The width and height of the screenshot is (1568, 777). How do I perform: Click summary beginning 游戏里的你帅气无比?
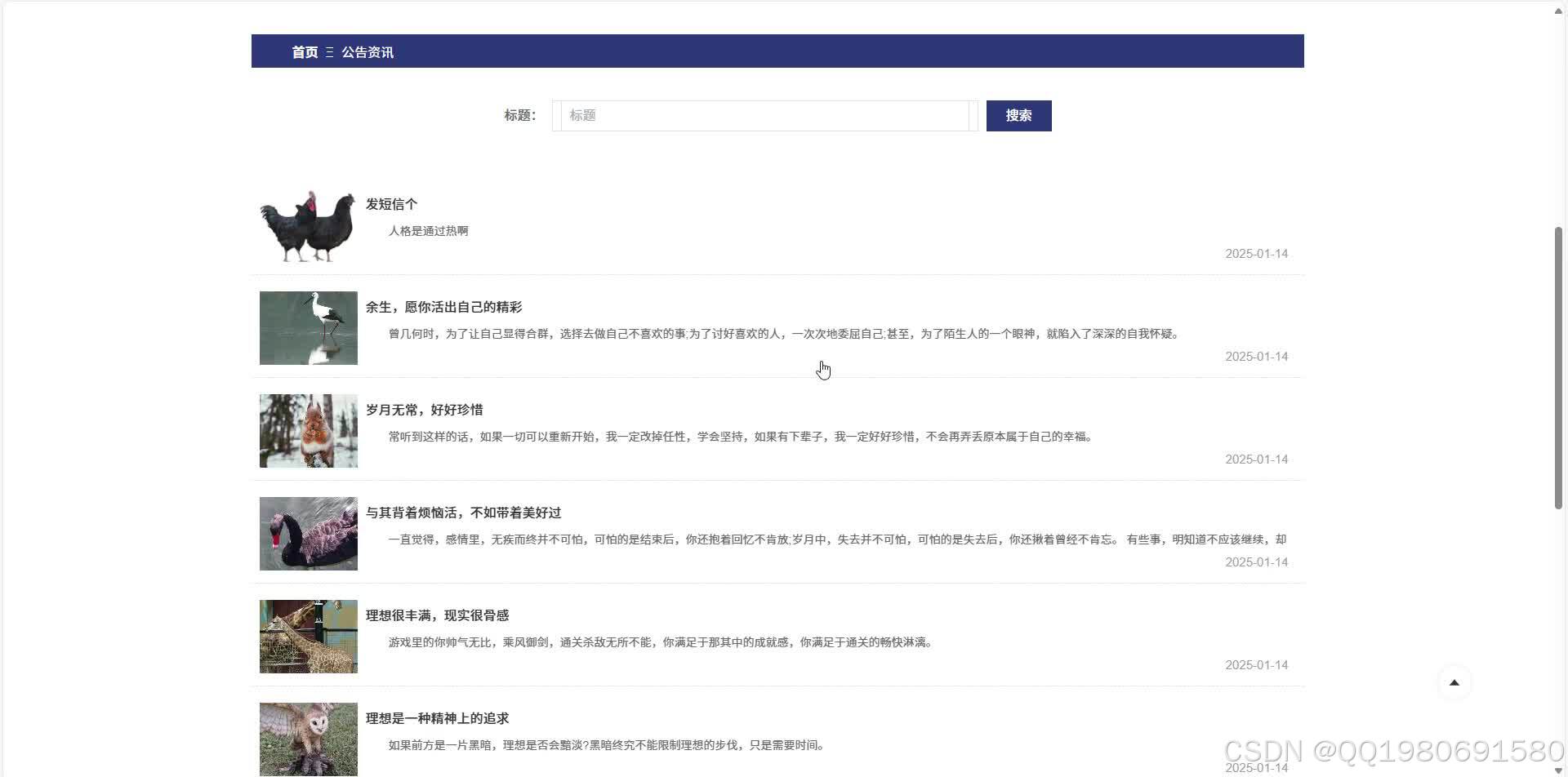(x=661, y=642)
